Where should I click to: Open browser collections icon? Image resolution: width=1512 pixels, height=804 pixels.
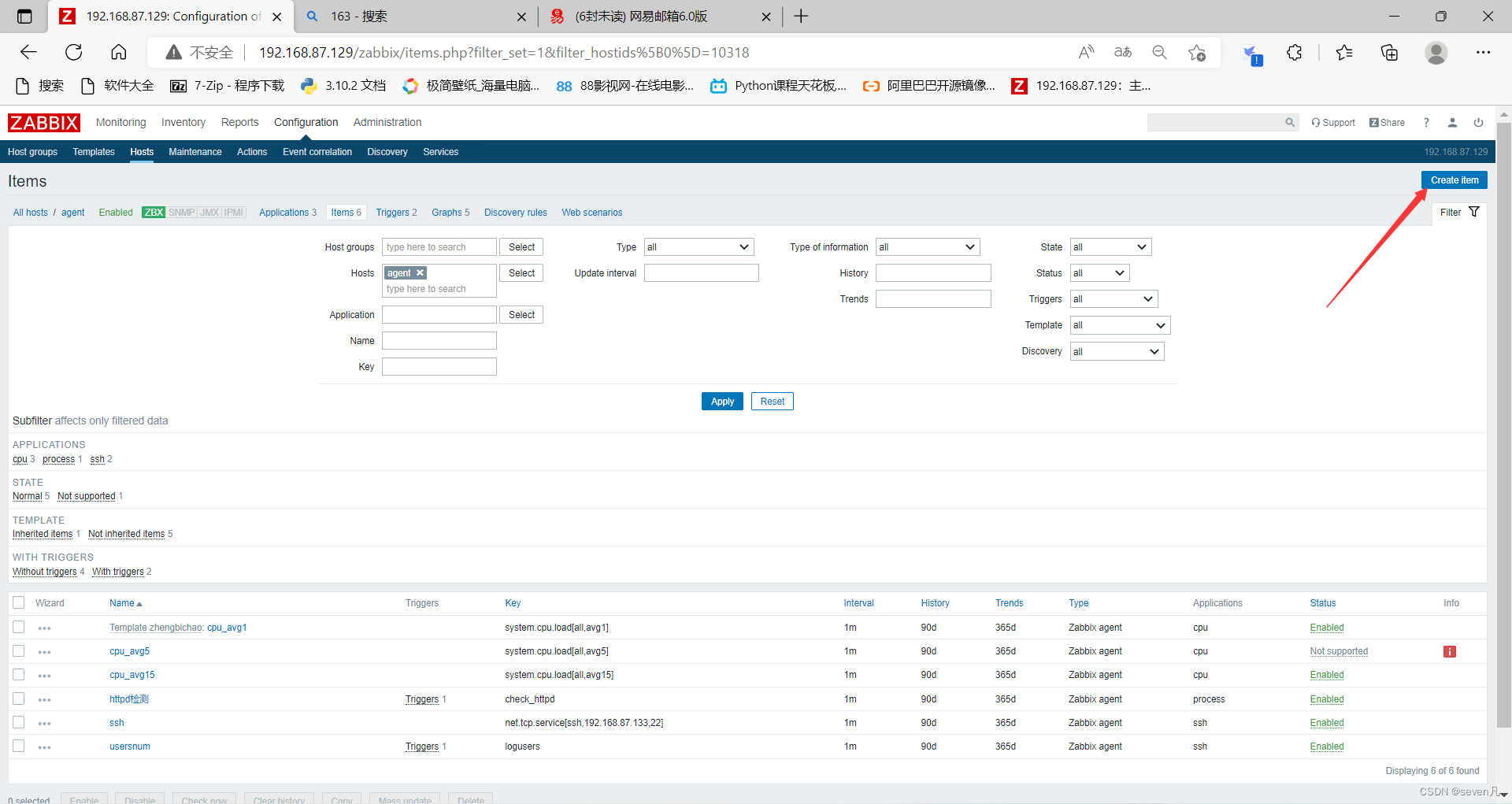(1390, 53)
